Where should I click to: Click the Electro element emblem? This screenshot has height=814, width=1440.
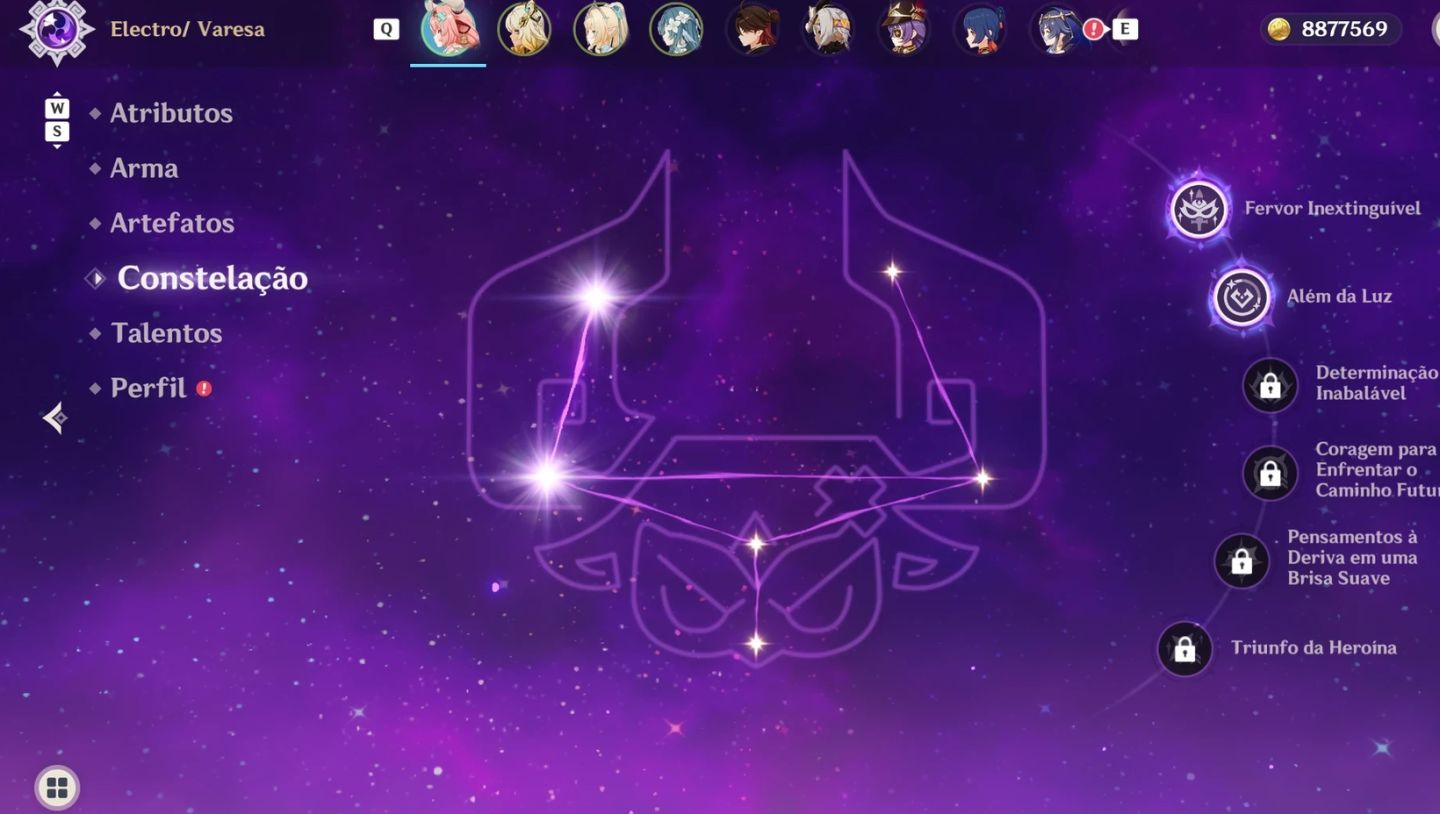57,29
